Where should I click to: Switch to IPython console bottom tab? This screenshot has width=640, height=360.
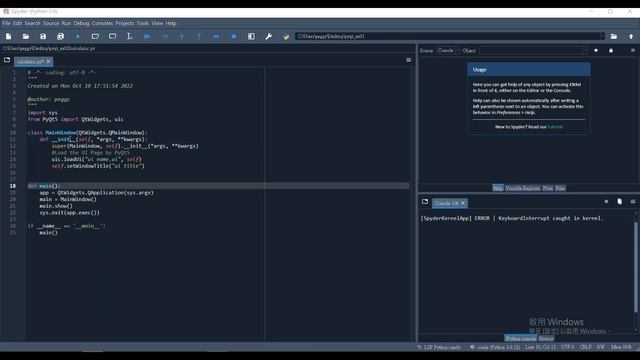(x=520, y=338)
